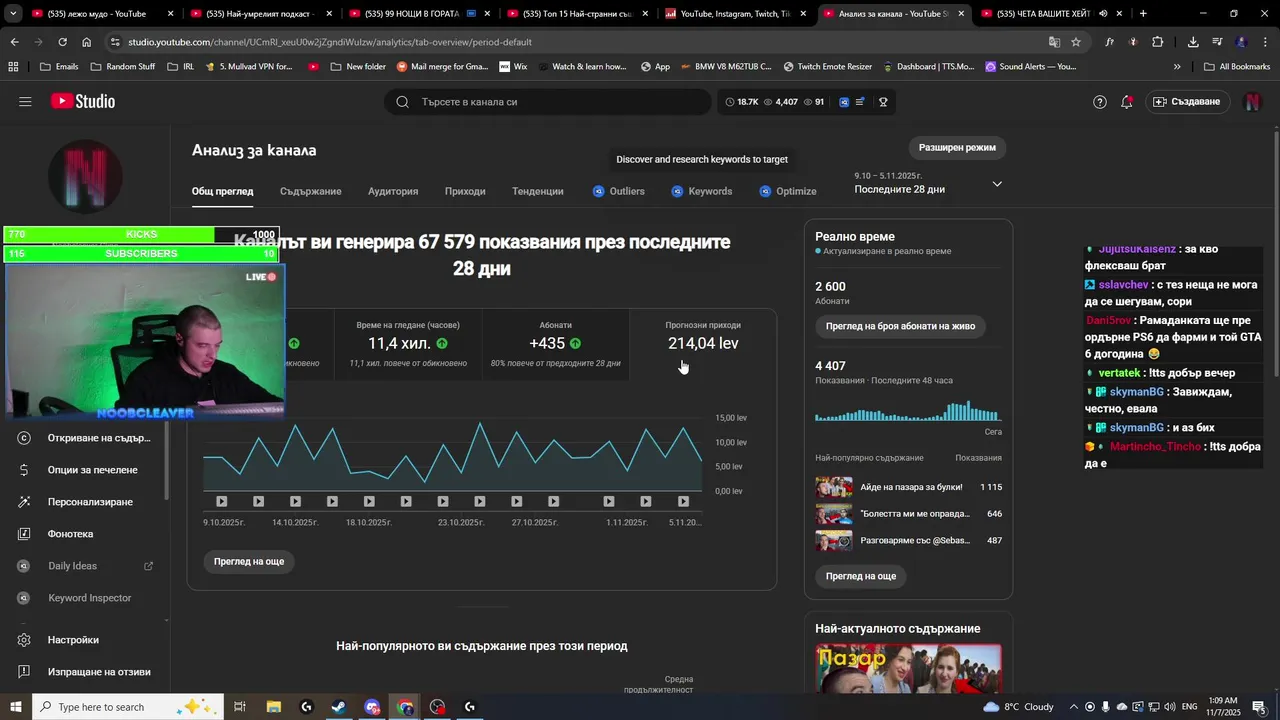Show more bookmarks with the chevron
Viewport: 1280px width, 720px height.
(x=1177, y=67)
